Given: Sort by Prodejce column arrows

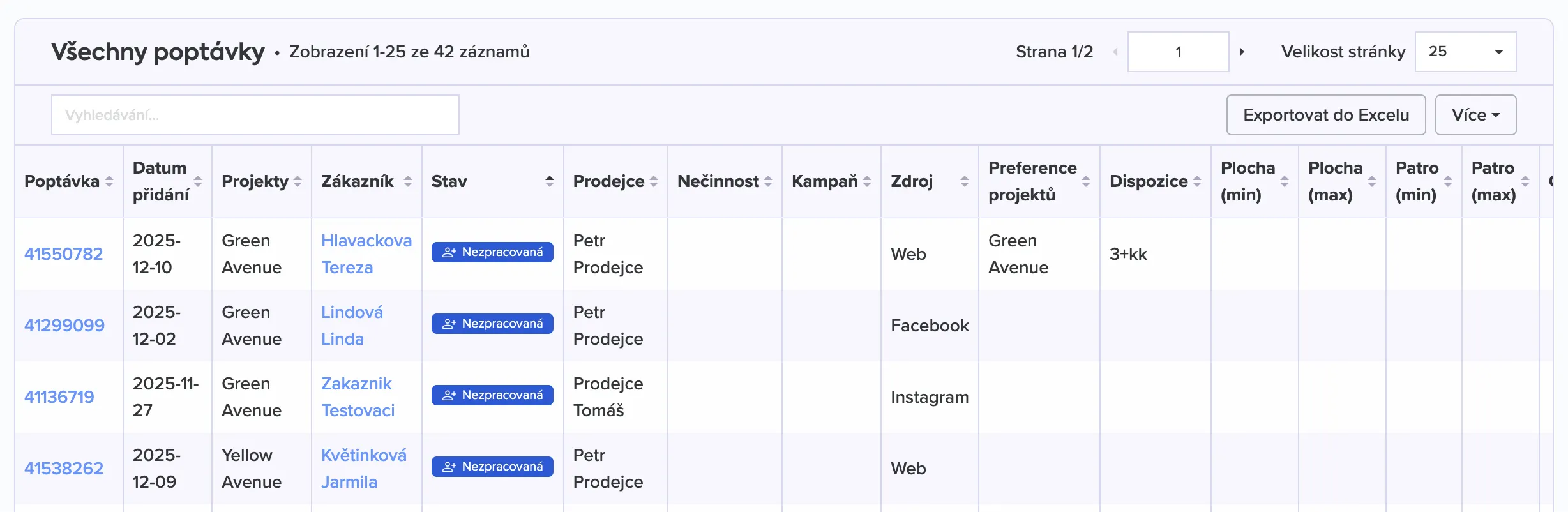Looking at the screenshot, I should pyautogui.click(x=654, y=182).
